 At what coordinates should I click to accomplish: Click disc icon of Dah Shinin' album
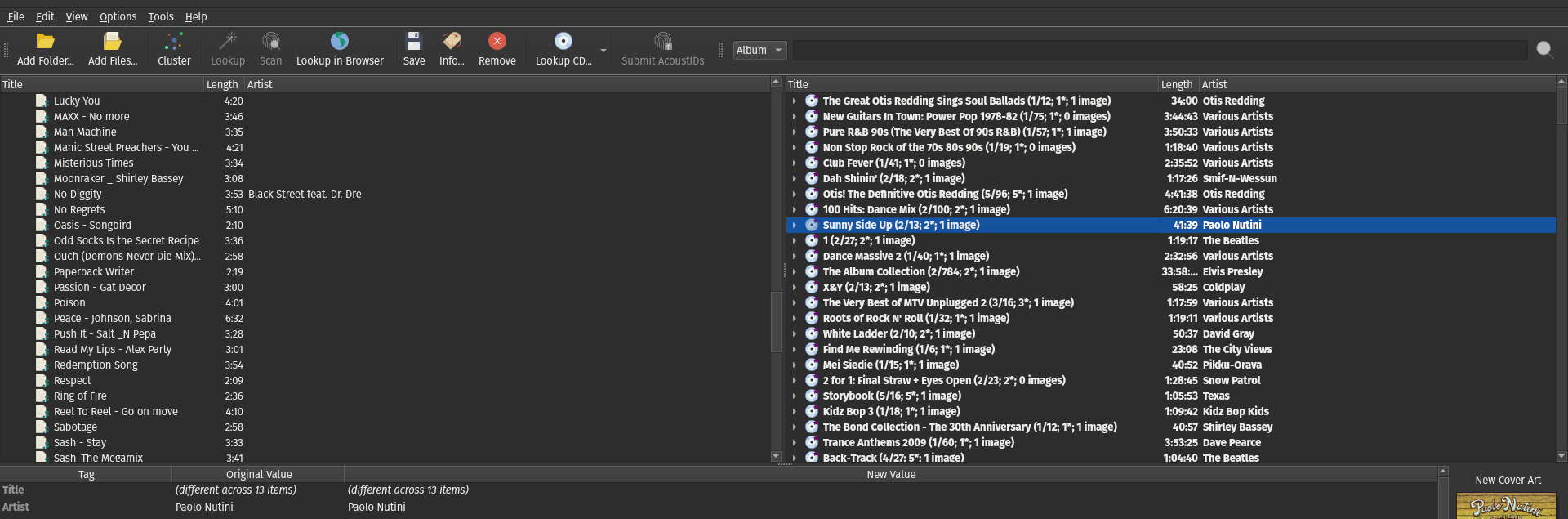812,178
